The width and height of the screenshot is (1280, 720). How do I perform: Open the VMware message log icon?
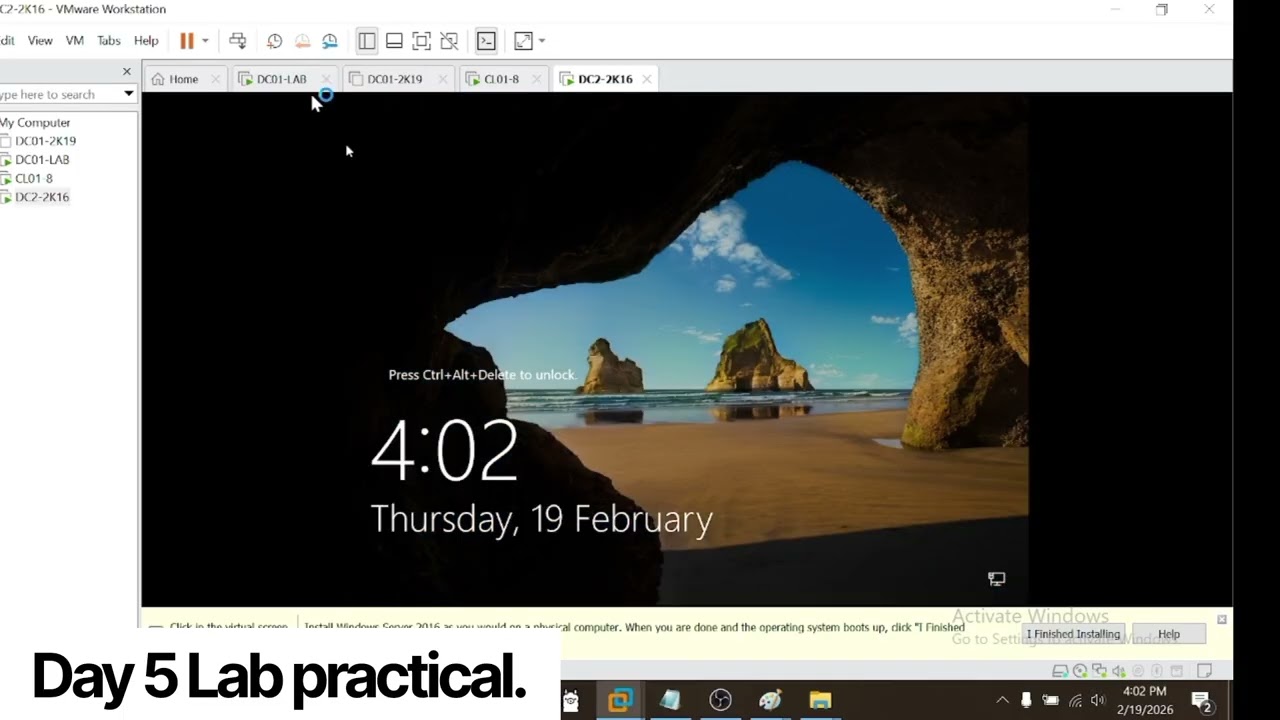pyautogui.click(x=1205, y=671)
